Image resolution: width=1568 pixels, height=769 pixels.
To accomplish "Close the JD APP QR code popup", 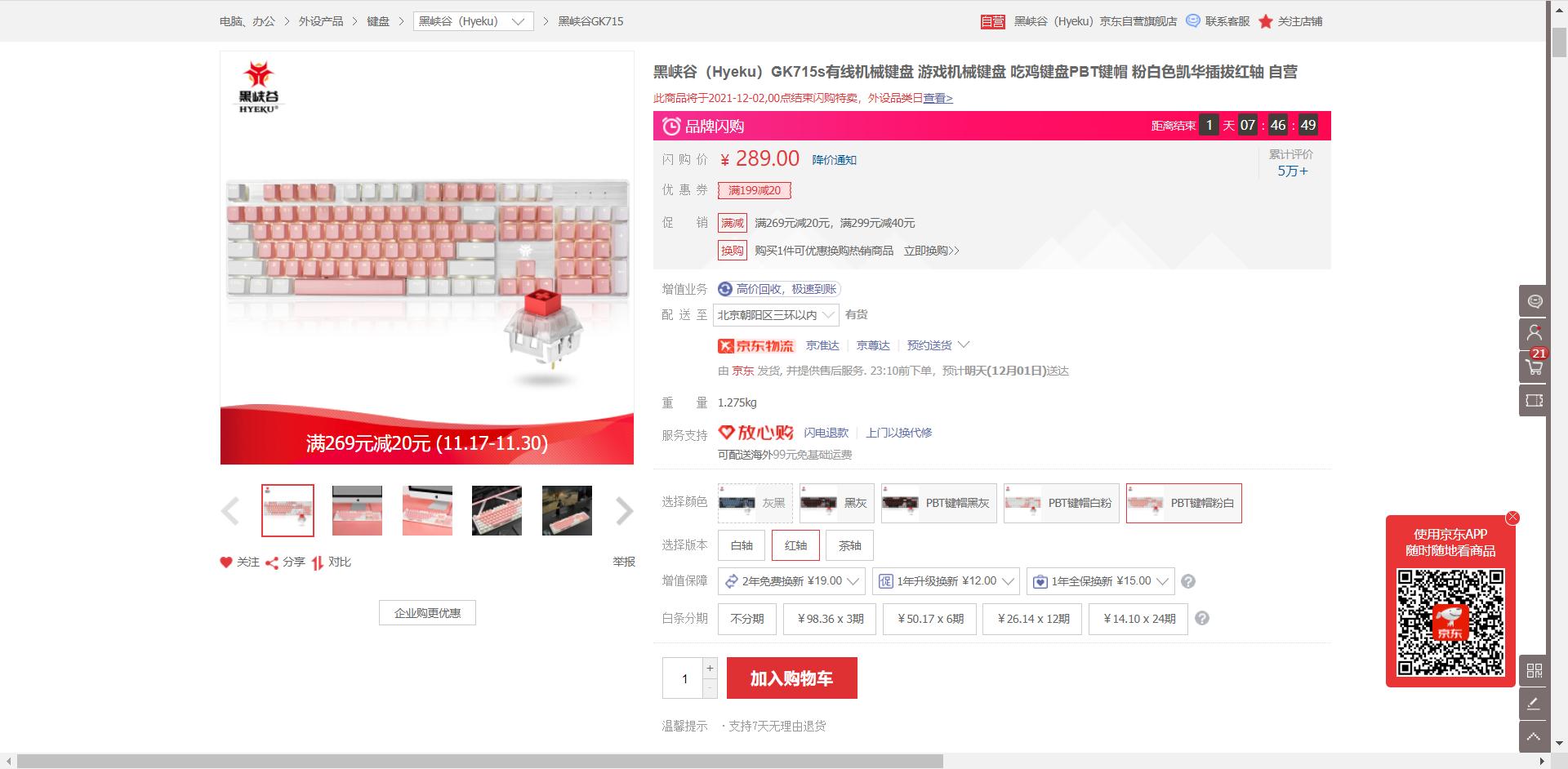I will pos(1512,518).
